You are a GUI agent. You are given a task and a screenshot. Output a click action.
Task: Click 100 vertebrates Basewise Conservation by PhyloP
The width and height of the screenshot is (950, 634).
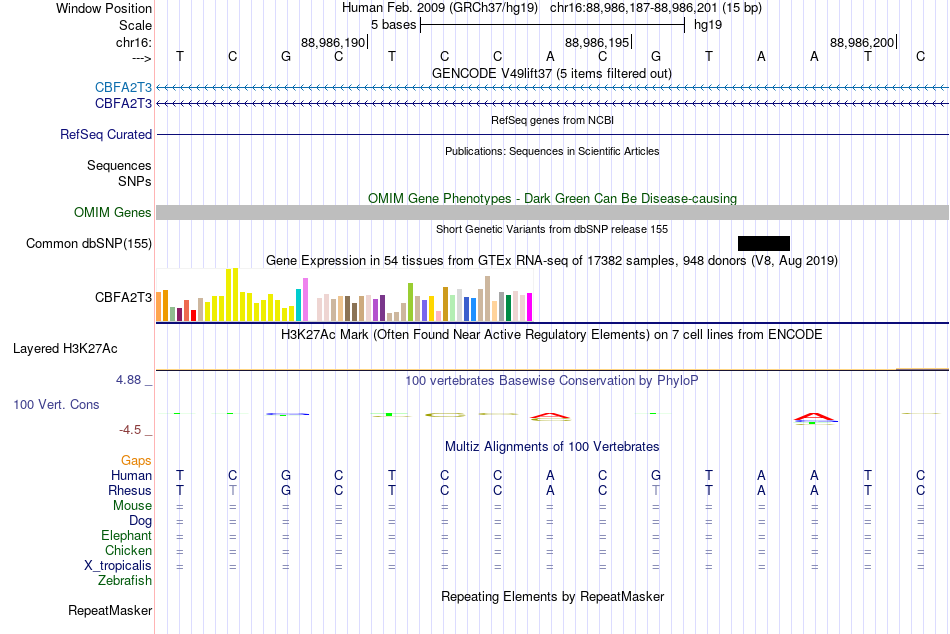pos(552,381)
